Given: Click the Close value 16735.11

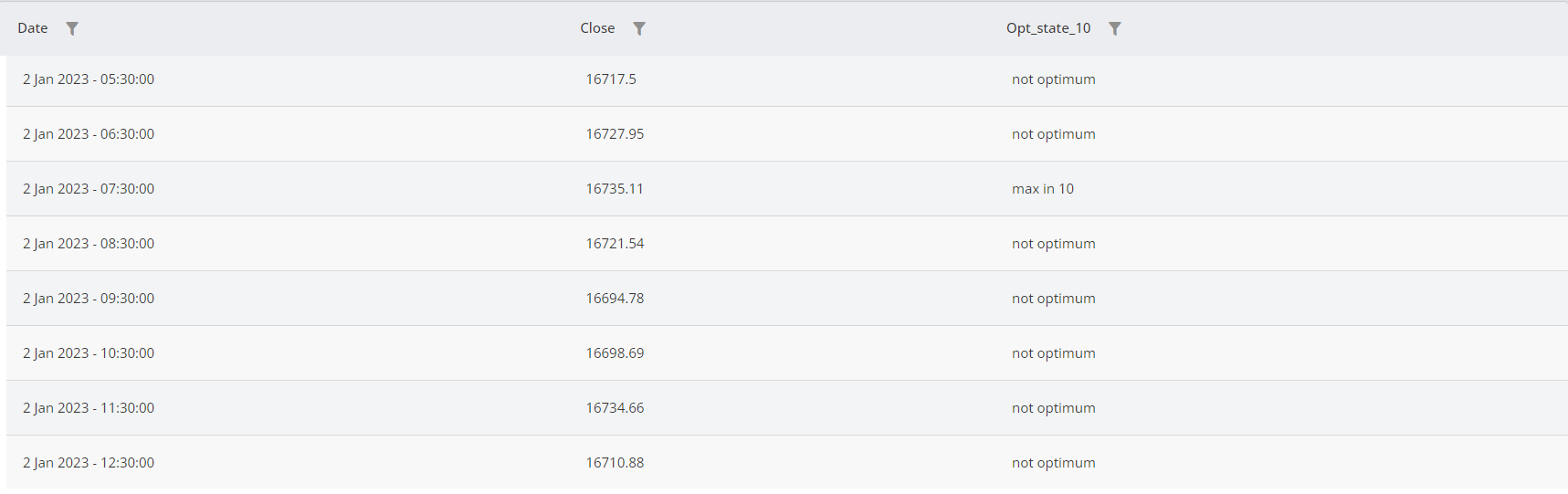Looking at the screenshot, I should (x=615, y=189).
